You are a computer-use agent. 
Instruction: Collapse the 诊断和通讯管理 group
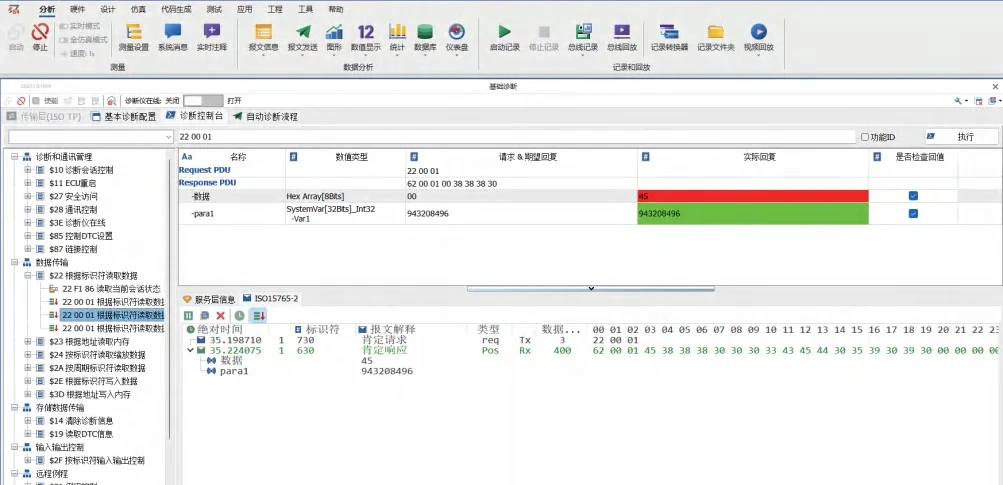tap(14, 157)
